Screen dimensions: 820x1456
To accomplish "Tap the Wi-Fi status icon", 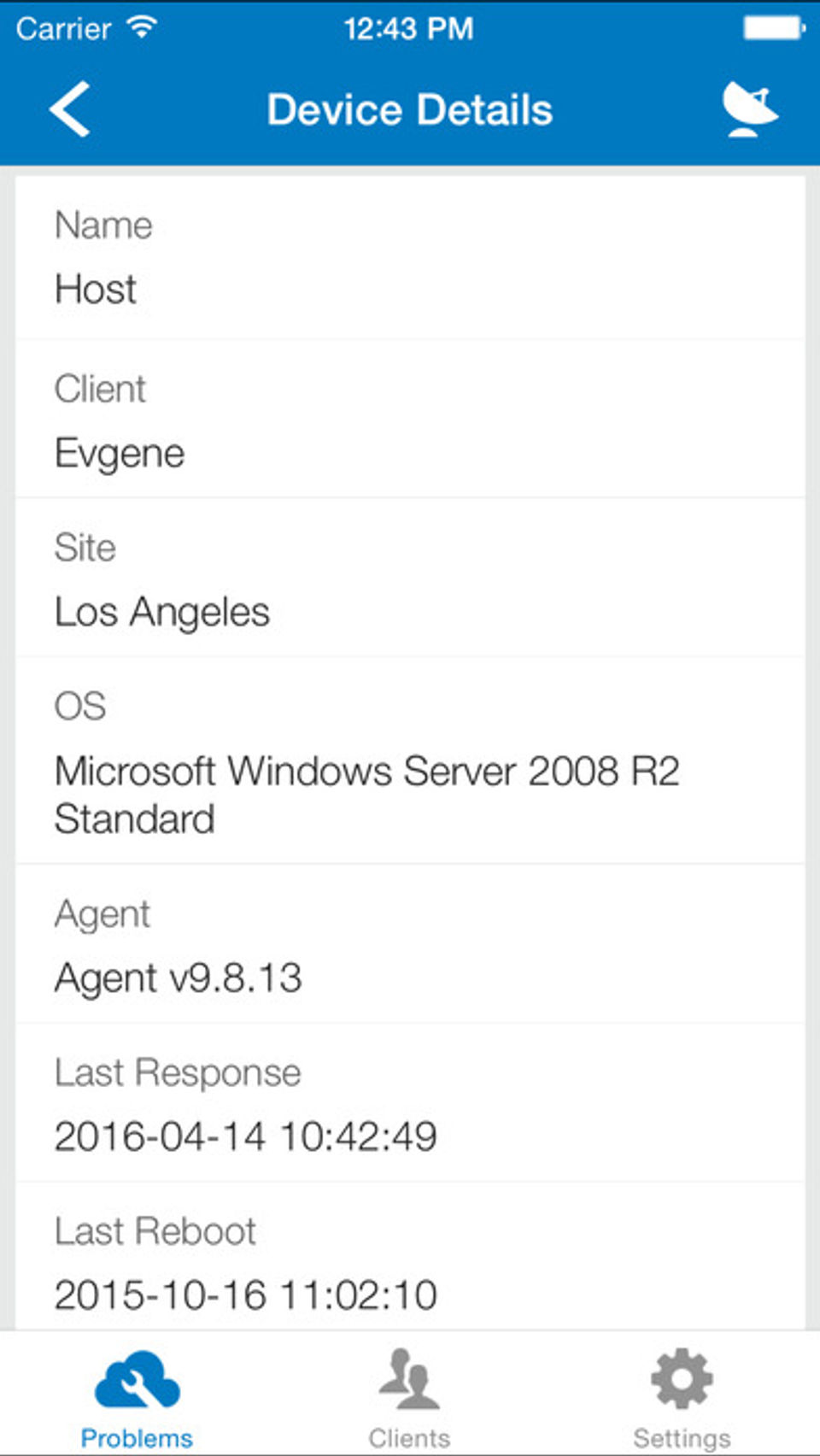I will (142, 27).
